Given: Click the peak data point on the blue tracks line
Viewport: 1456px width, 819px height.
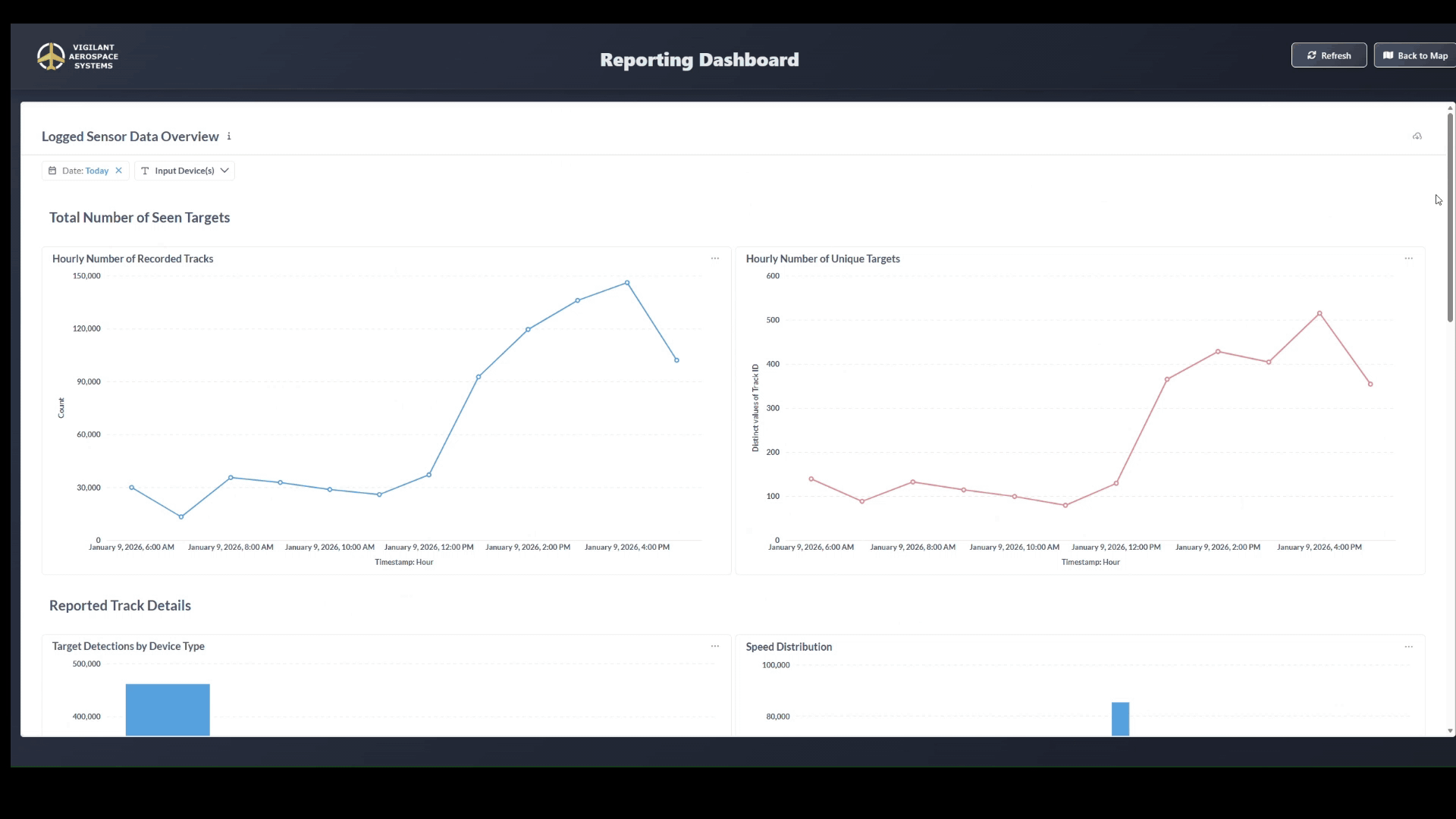Looking at the screenshot, I should pyautogui.click(x=627, y=283).
